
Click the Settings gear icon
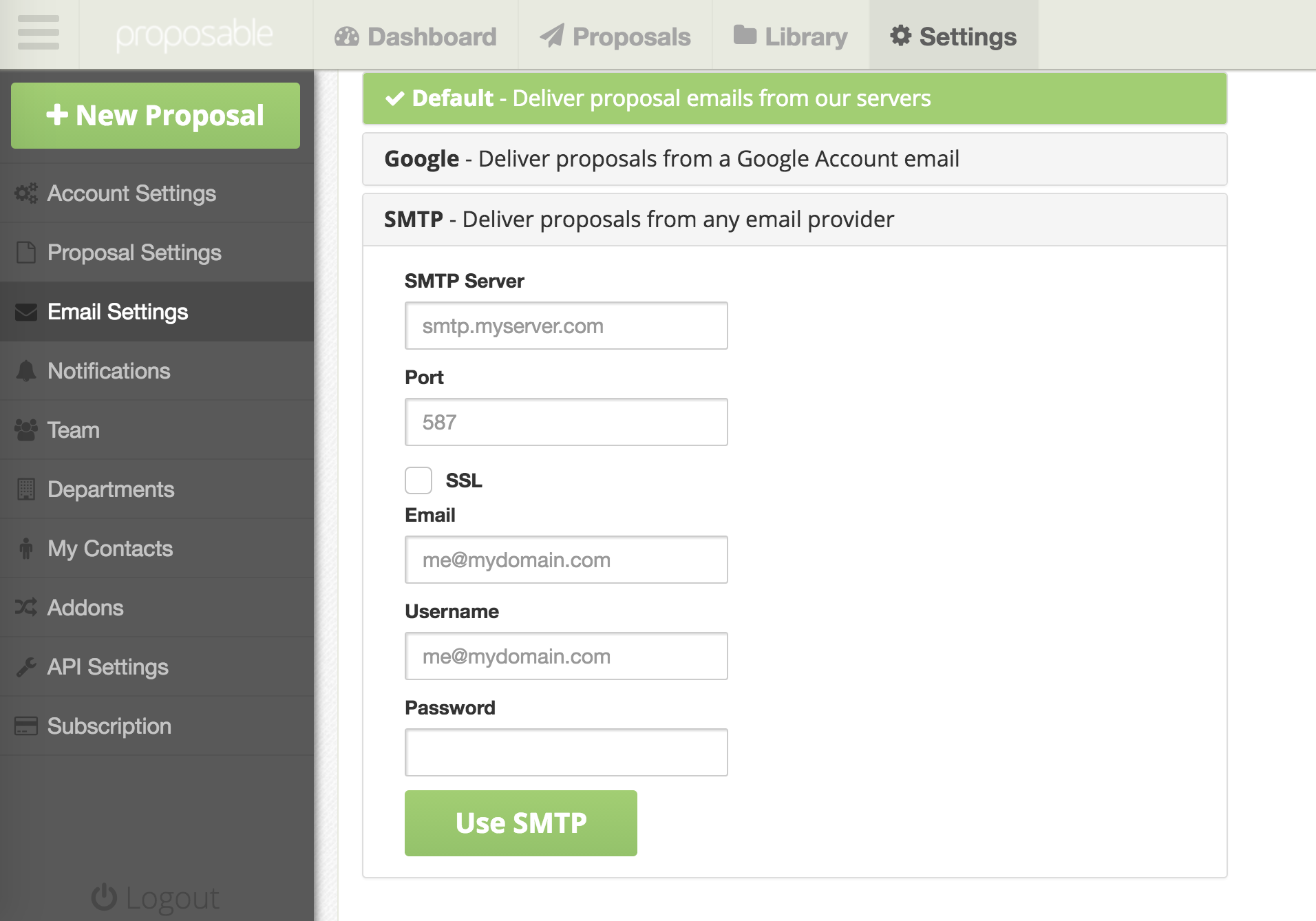[x=900, y=36]
